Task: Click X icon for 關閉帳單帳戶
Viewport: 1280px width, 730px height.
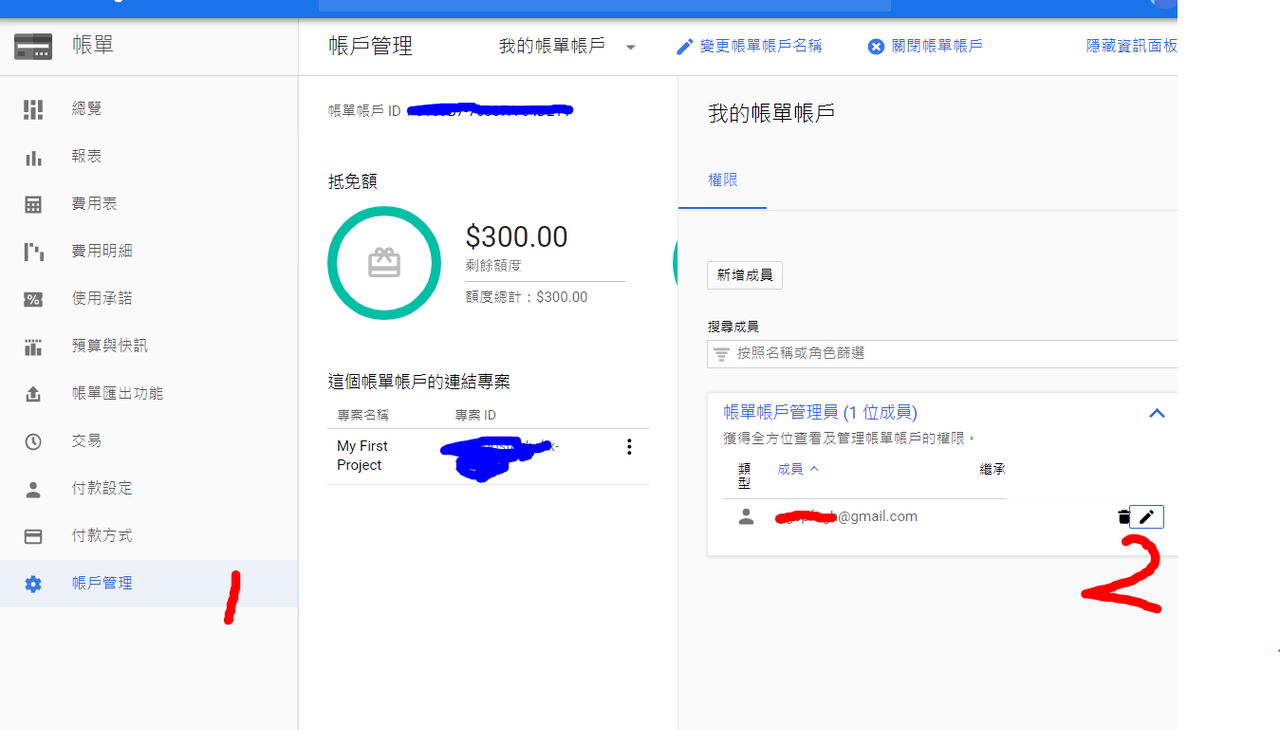Action: (876, 47)
